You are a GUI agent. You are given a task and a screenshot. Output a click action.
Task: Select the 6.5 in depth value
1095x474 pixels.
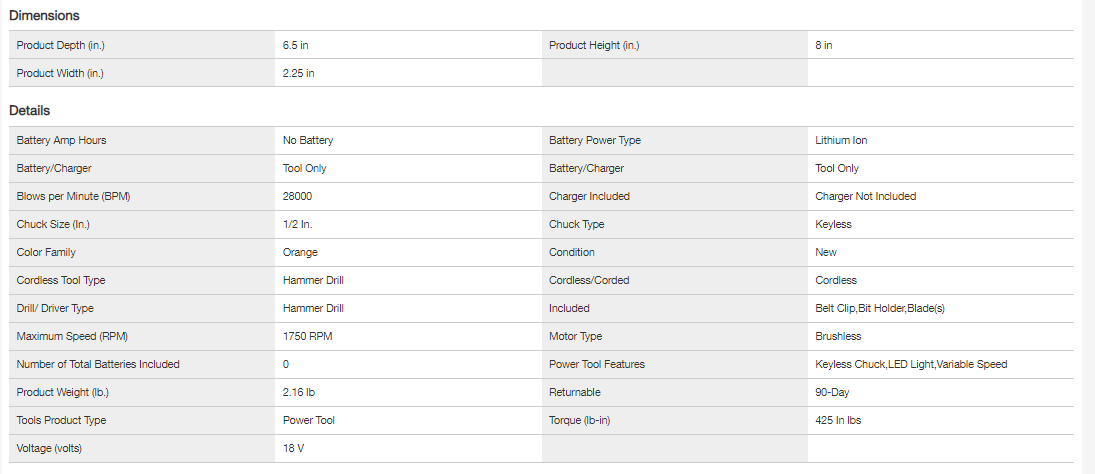point(298,45)
